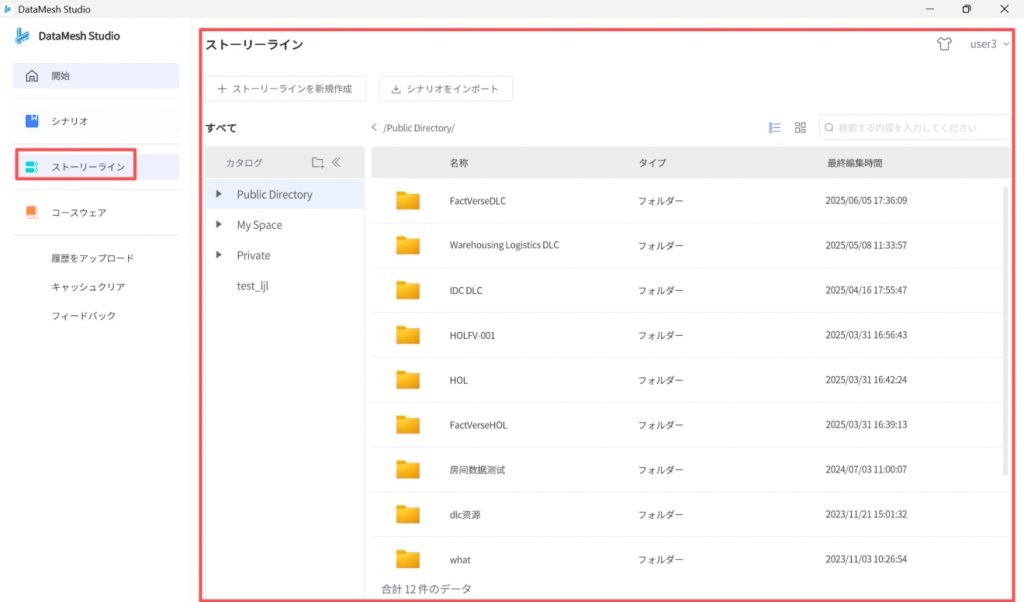
Task: Click the theme shirt icon
Action: pos(944,44)
